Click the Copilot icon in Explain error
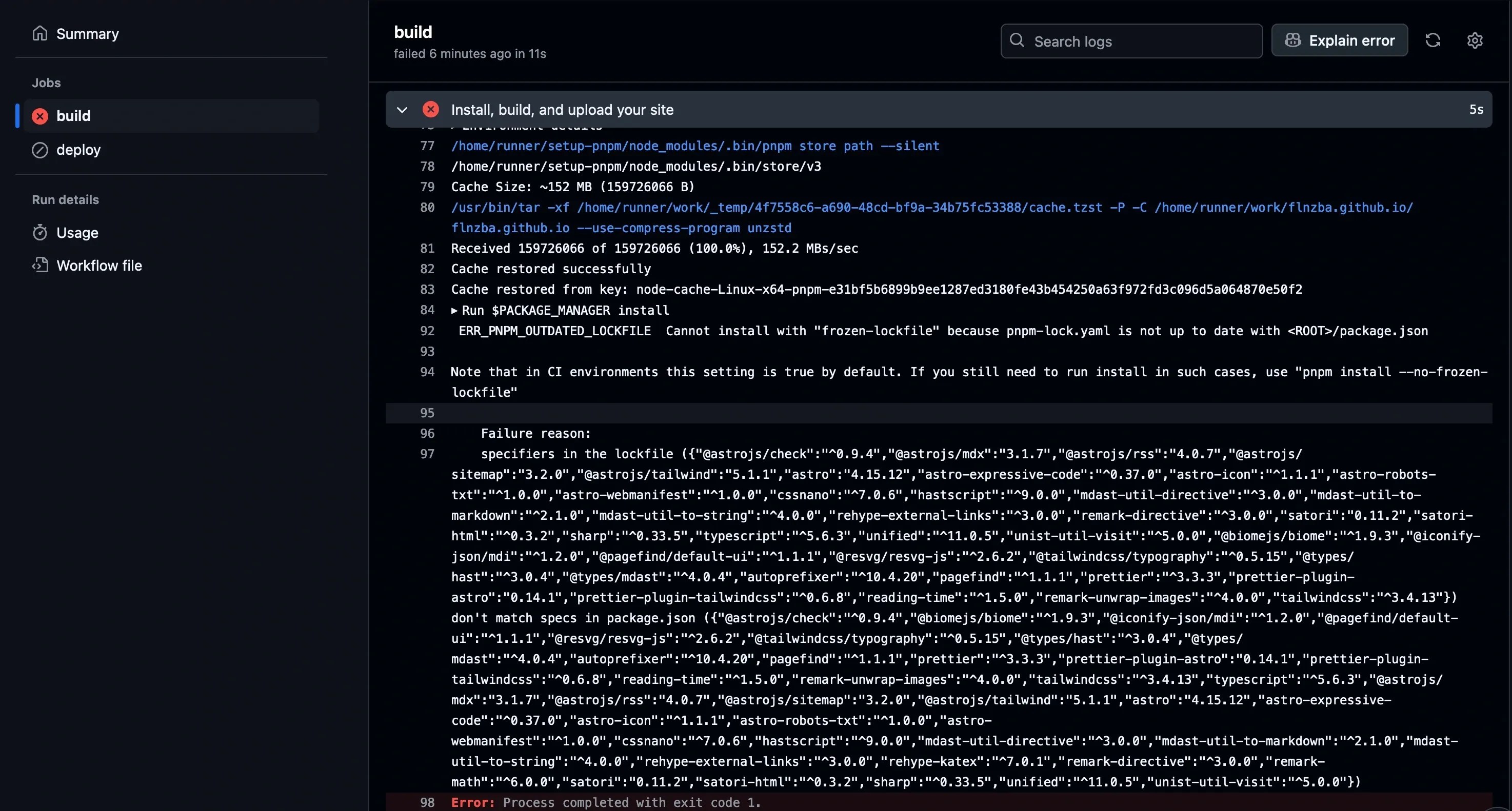This screenshot has height=811, width=1512. point(1292,40)
